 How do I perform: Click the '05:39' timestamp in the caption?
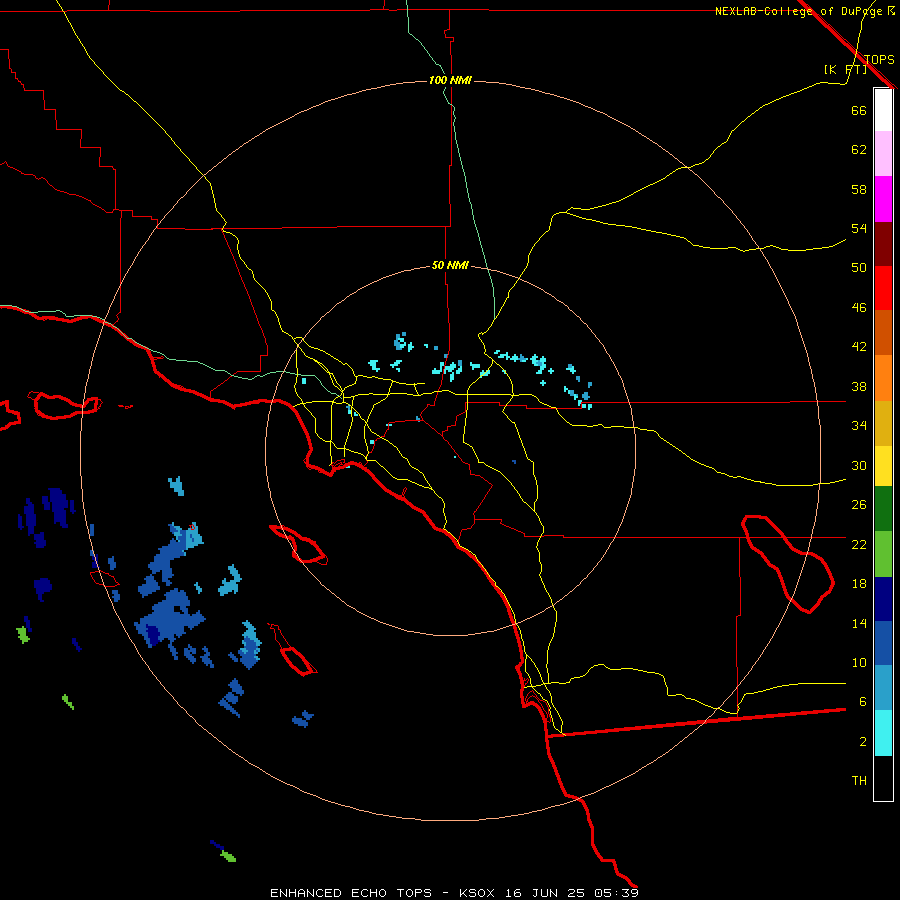tap(616, 893)
